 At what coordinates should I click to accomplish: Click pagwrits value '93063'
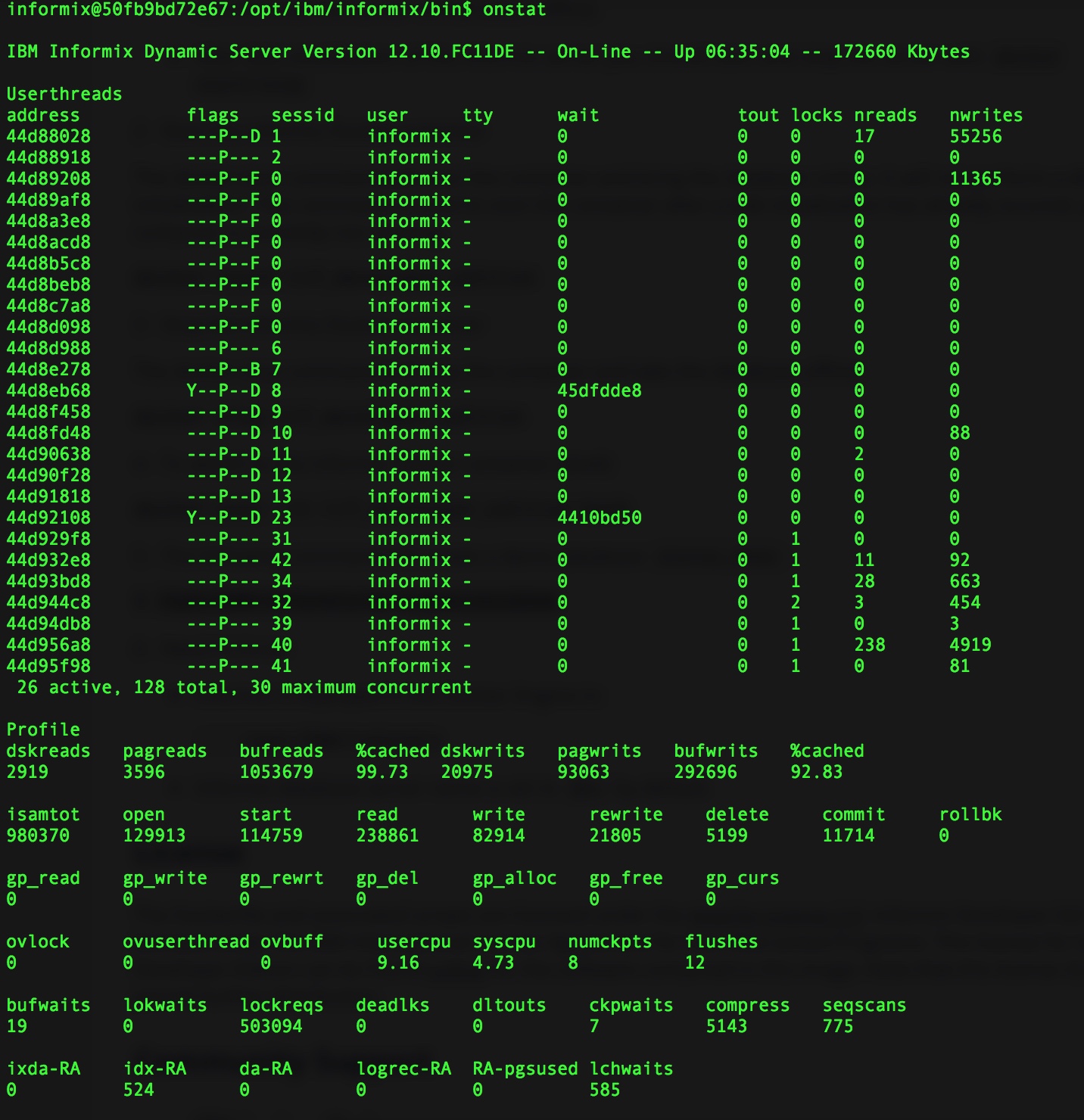[584, 772]
